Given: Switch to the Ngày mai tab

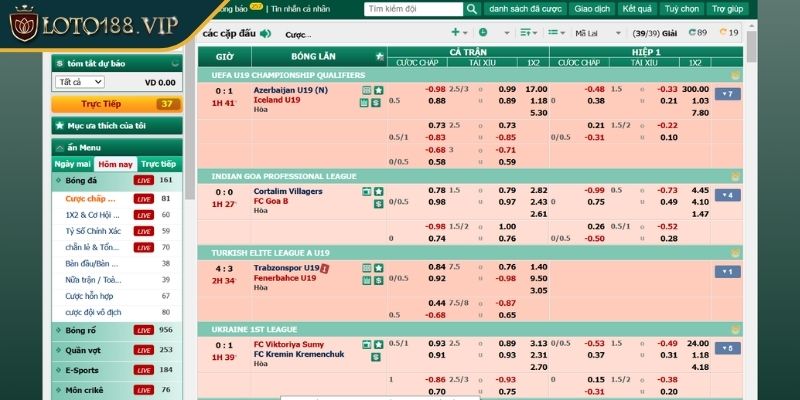Looking at the screenshot, I should tap(73, 164).
